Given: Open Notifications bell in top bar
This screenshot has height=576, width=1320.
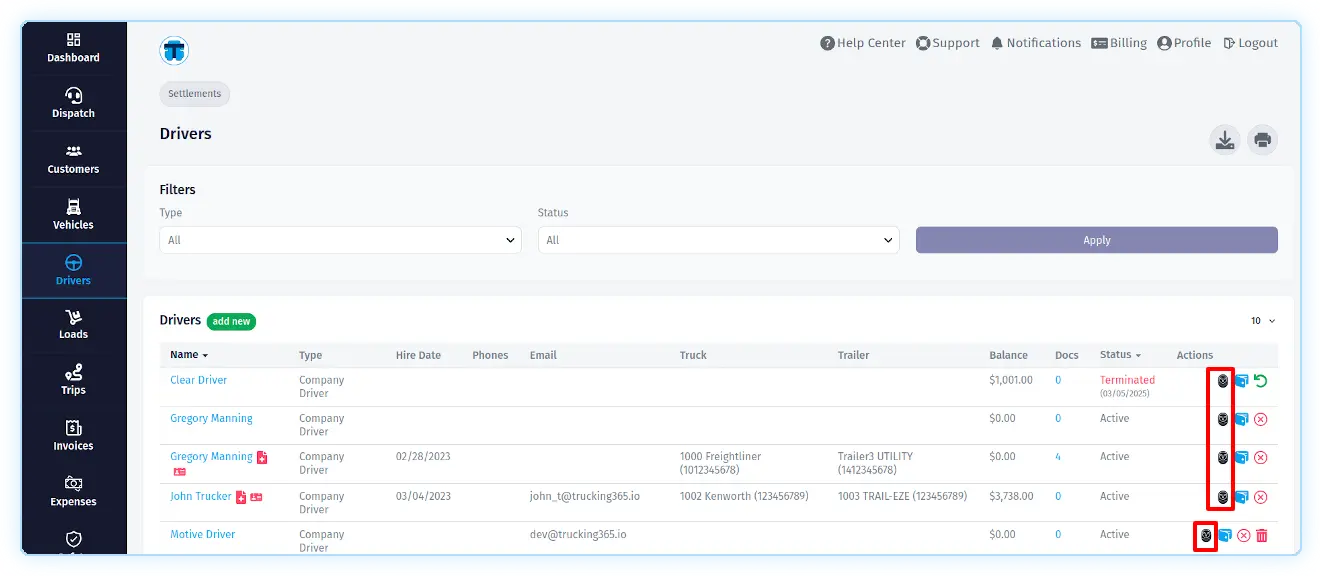Looking at the screenshot, I should (x=1035, y=43).
